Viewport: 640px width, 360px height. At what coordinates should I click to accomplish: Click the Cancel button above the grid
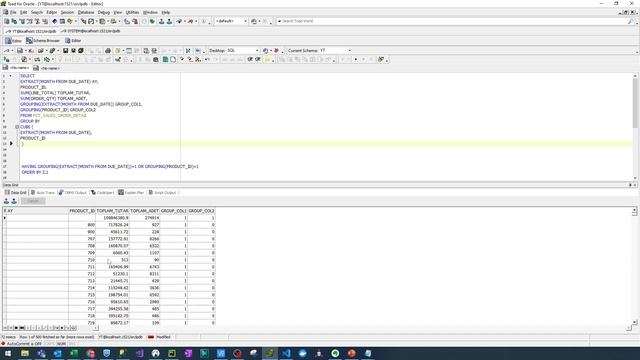pyautogui.click(x=33, y=201)
